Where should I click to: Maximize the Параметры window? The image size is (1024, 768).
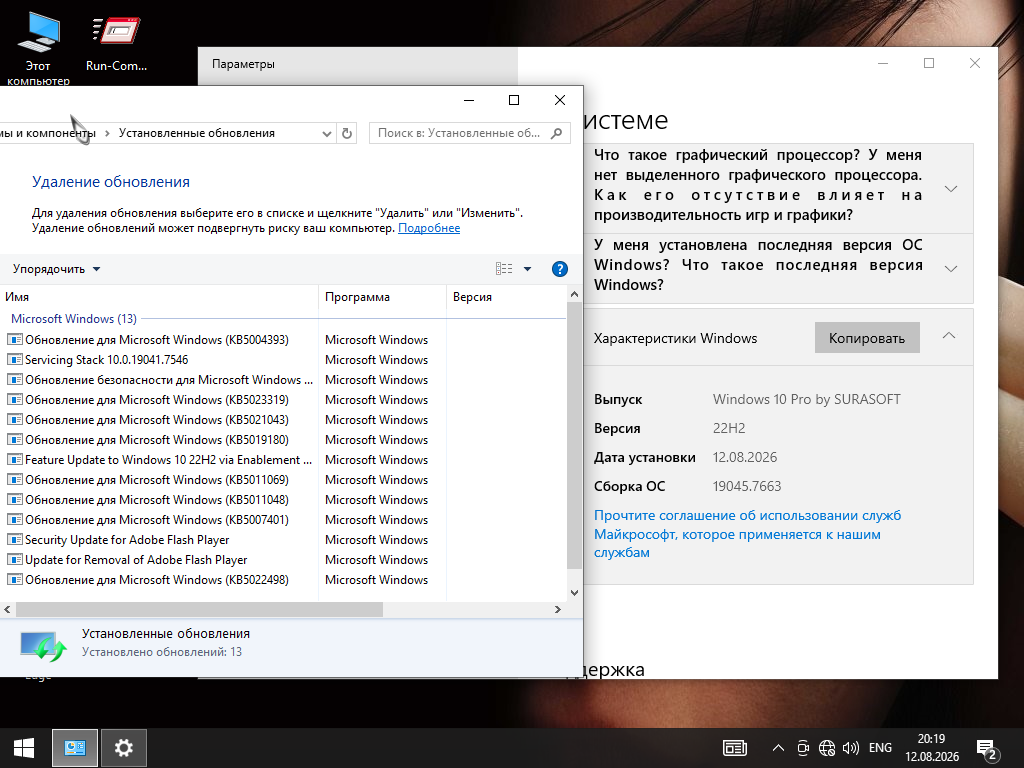pos(929,63)
